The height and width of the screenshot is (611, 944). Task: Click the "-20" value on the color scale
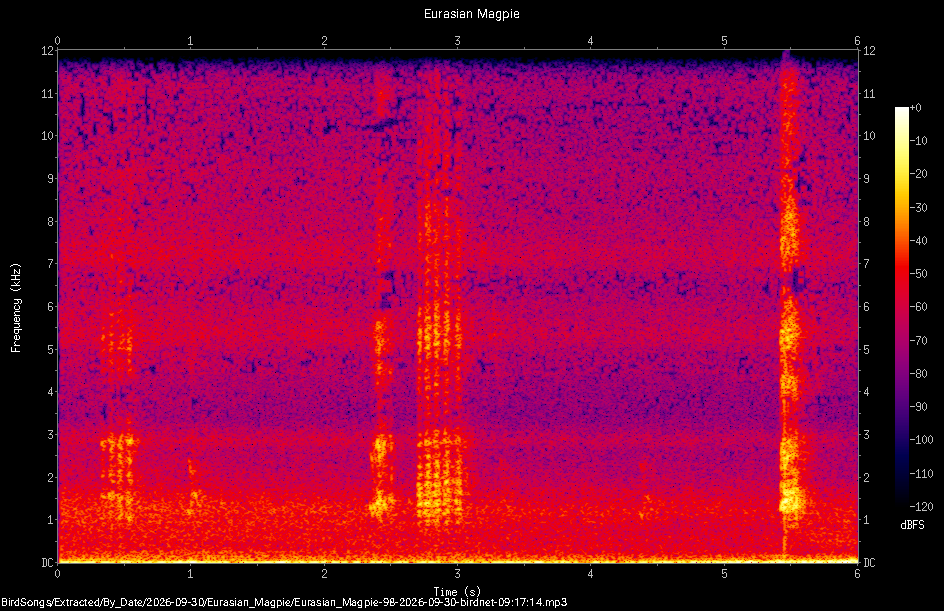(x=919, y=174)
